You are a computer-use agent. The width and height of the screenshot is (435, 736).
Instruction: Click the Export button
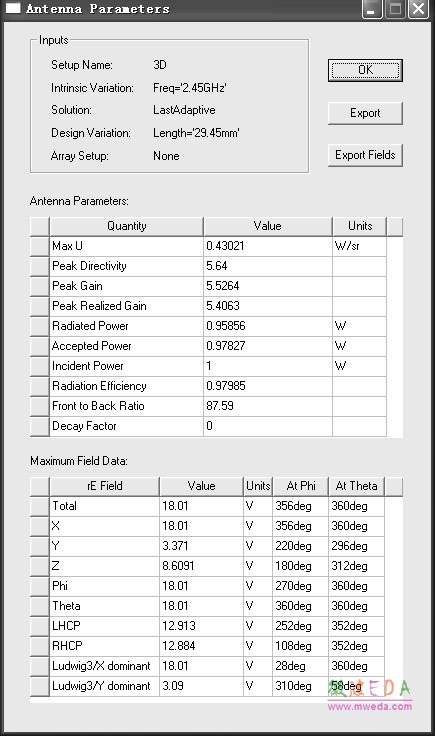click(365, 113)
